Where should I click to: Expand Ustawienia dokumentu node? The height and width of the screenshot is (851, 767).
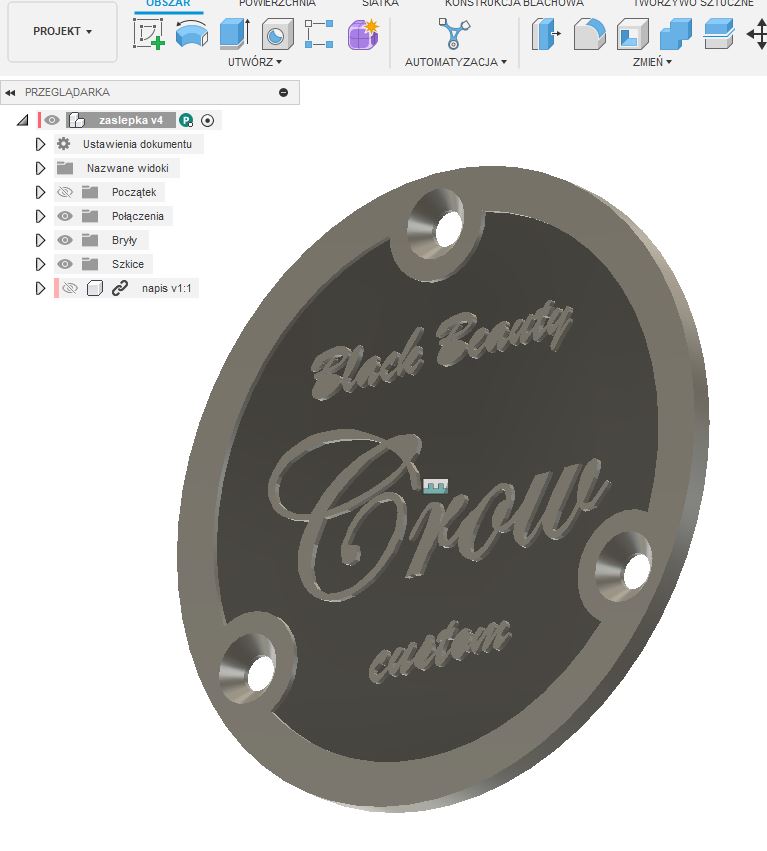tap(40, 144)
